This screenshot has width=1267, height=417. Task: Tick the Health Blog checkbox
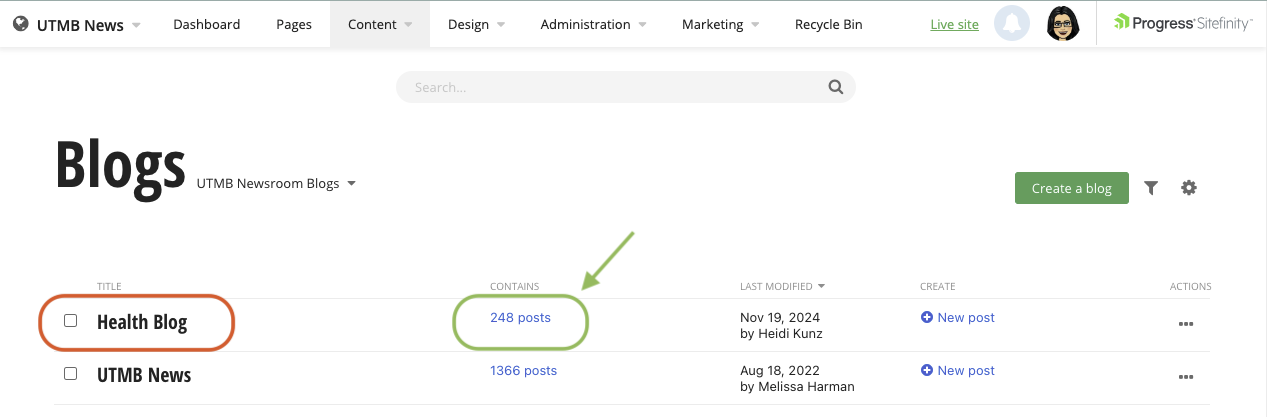click(71, 321)
